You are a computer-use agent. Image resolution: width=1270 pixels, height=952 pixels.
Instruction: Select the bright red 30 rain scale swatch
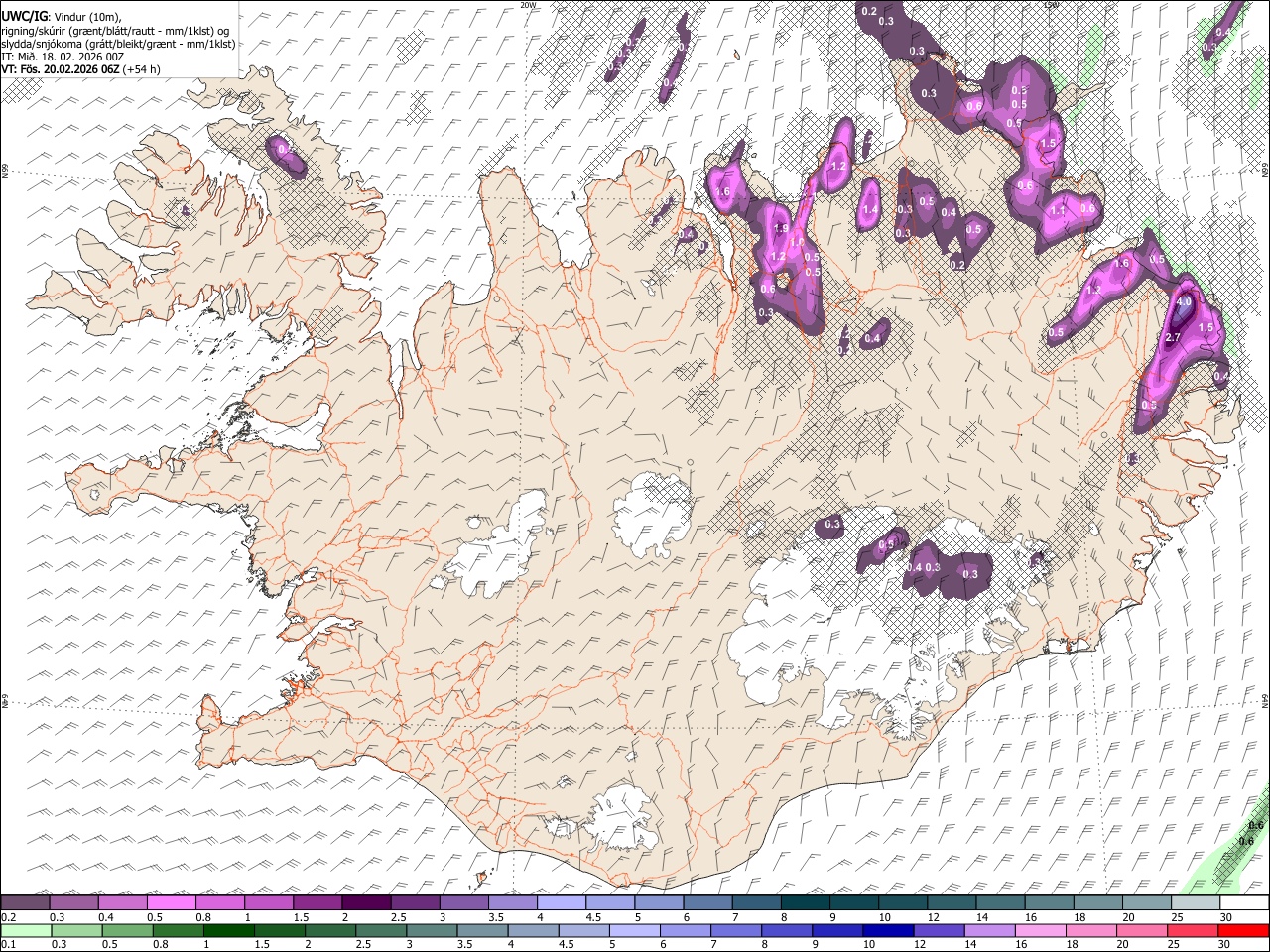pos(1242,930)
